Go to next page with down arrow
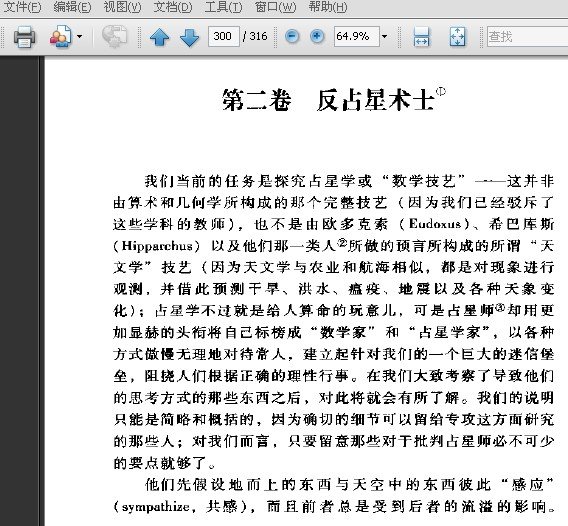This screenshot has width=568, height=526. [x=189, y=37]
